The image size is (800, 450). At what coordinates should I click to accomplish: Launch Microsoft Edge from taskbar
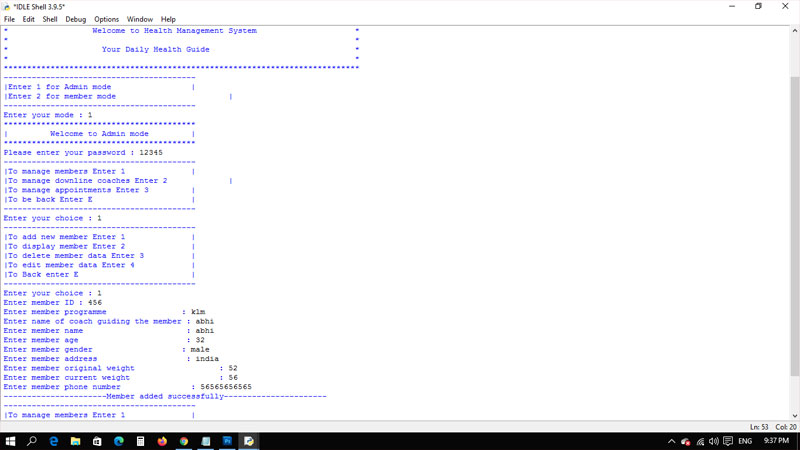[119, 441]
